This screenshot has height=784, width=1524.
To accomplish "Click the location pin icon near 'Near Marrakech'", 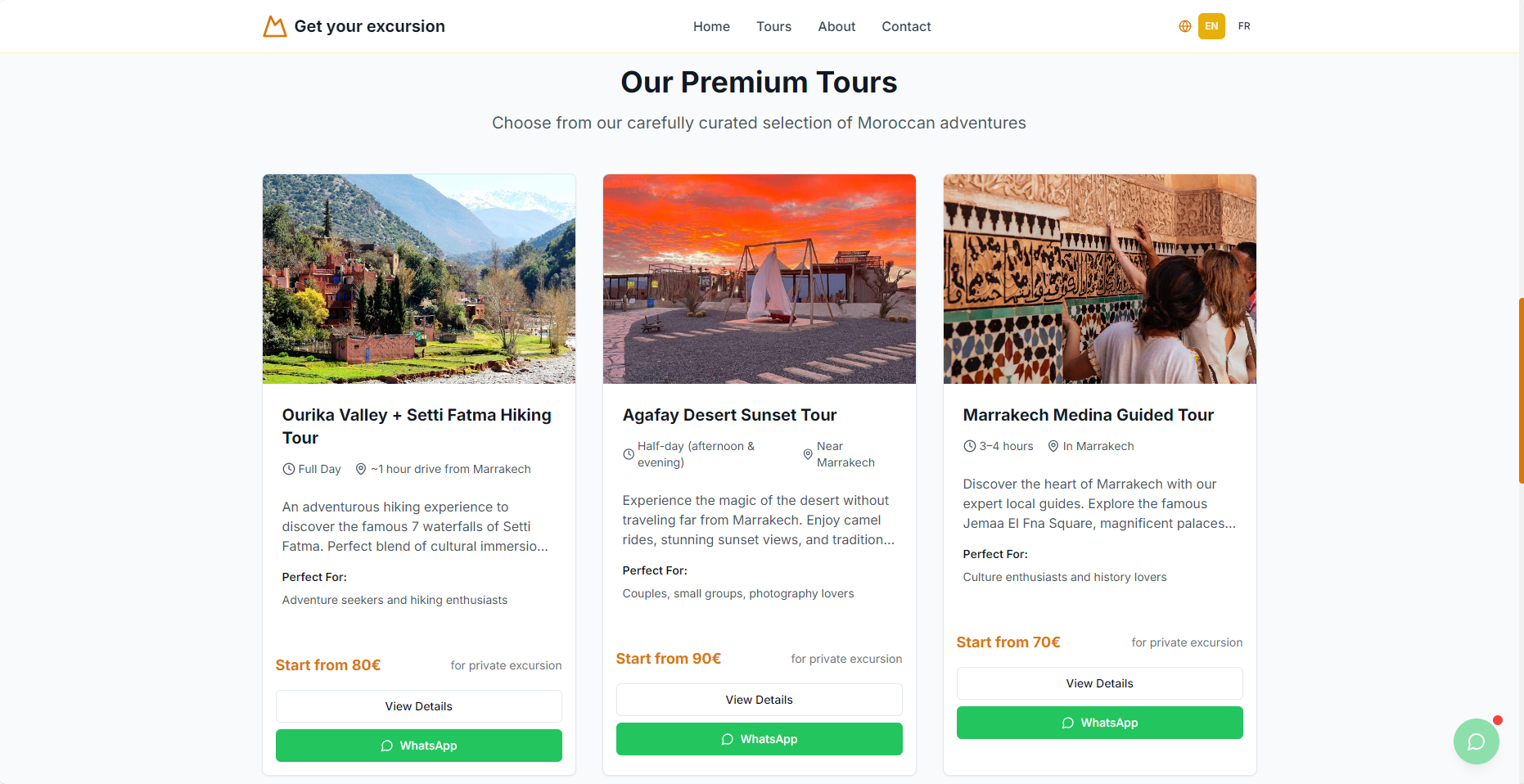I will (808, 454).
